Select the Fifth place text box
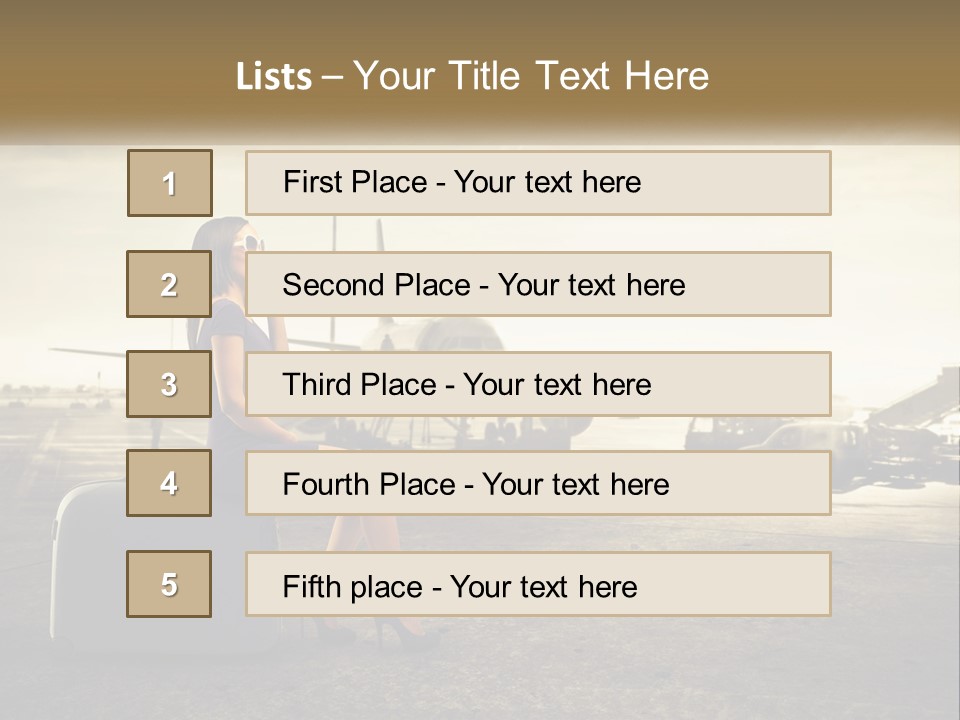This screenshot has height=720, width=960. click(x=538, y=584)
